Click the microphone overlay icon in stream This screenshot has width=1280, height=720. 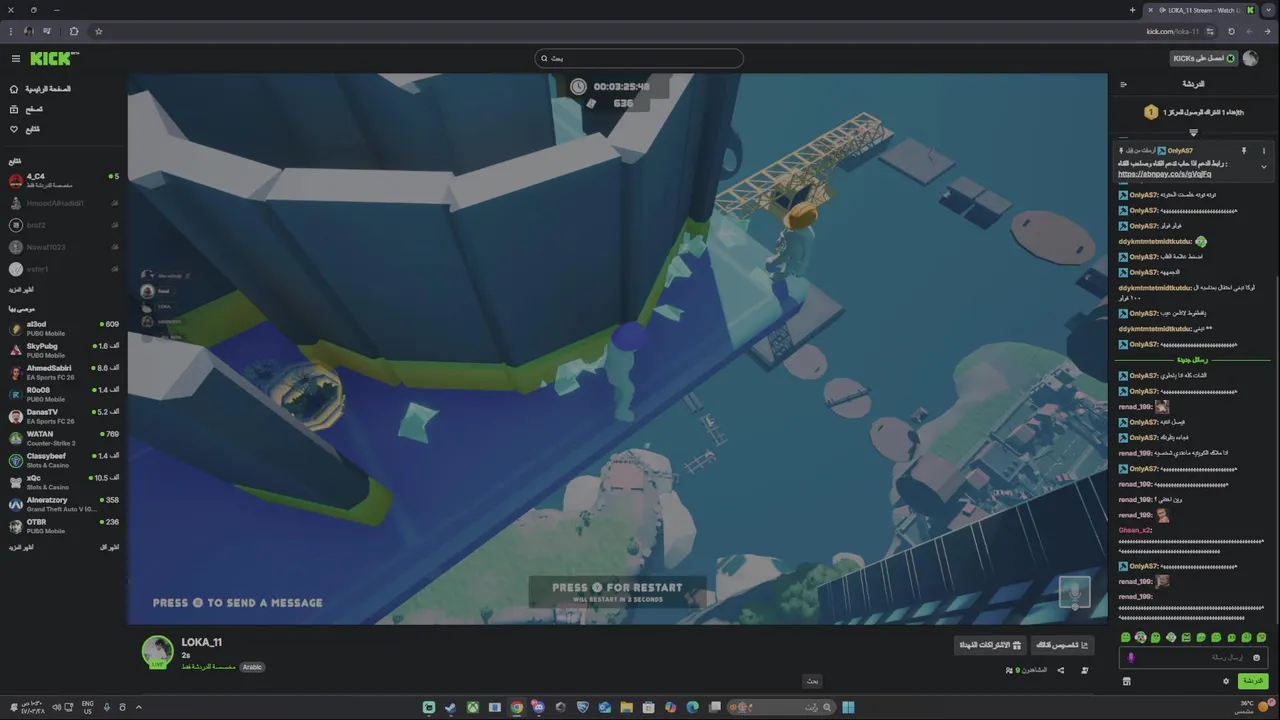(x=1075, y=591)
